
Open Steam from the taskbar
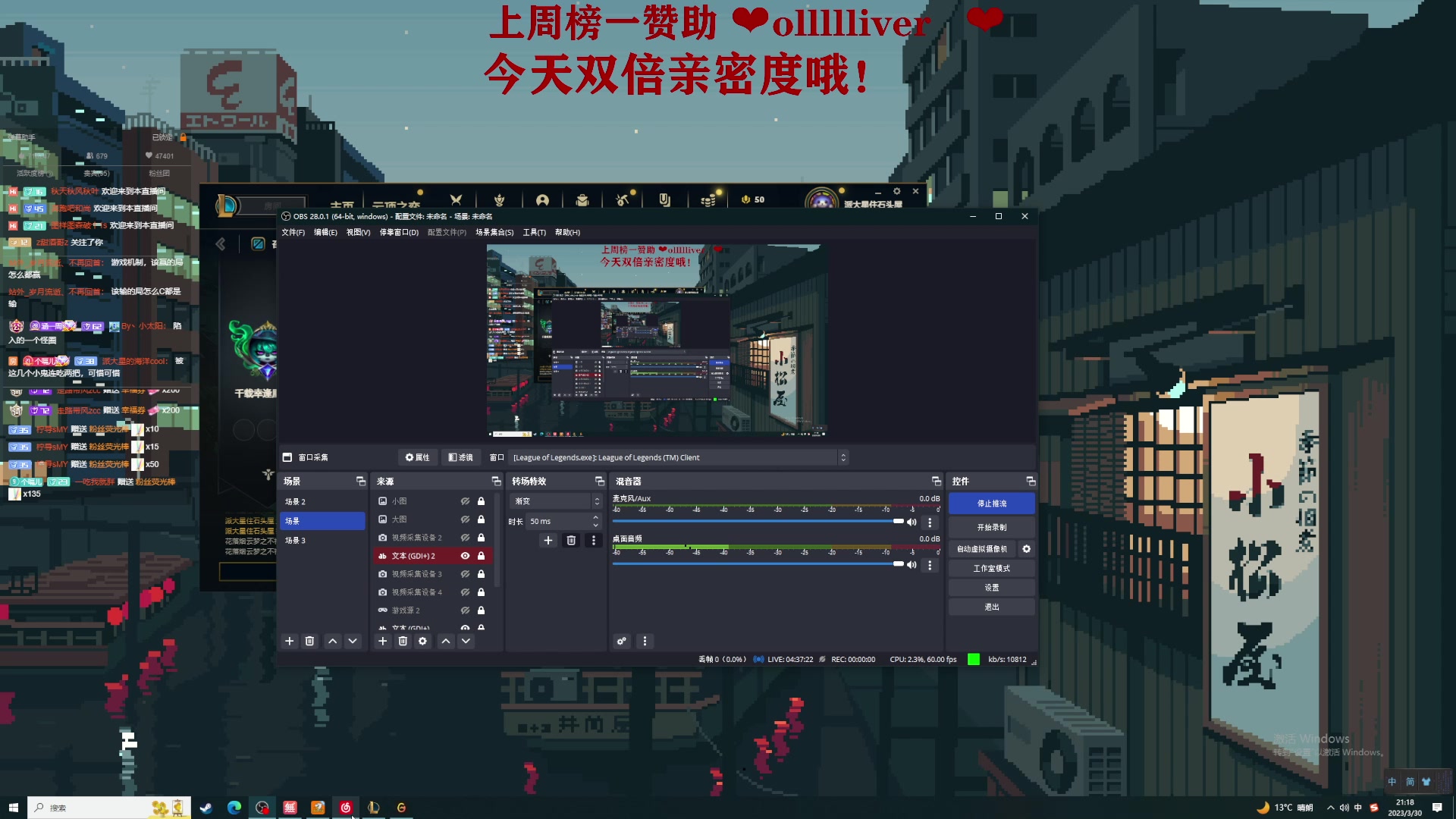pos(206,808)
